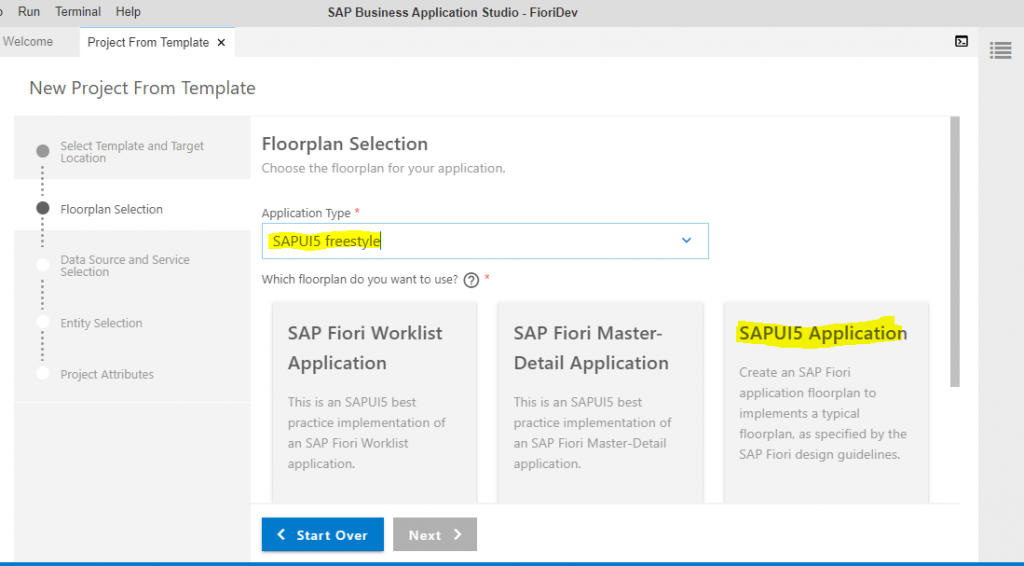
Task: Select the Floorplan Selection step
Action: [111, 209]
